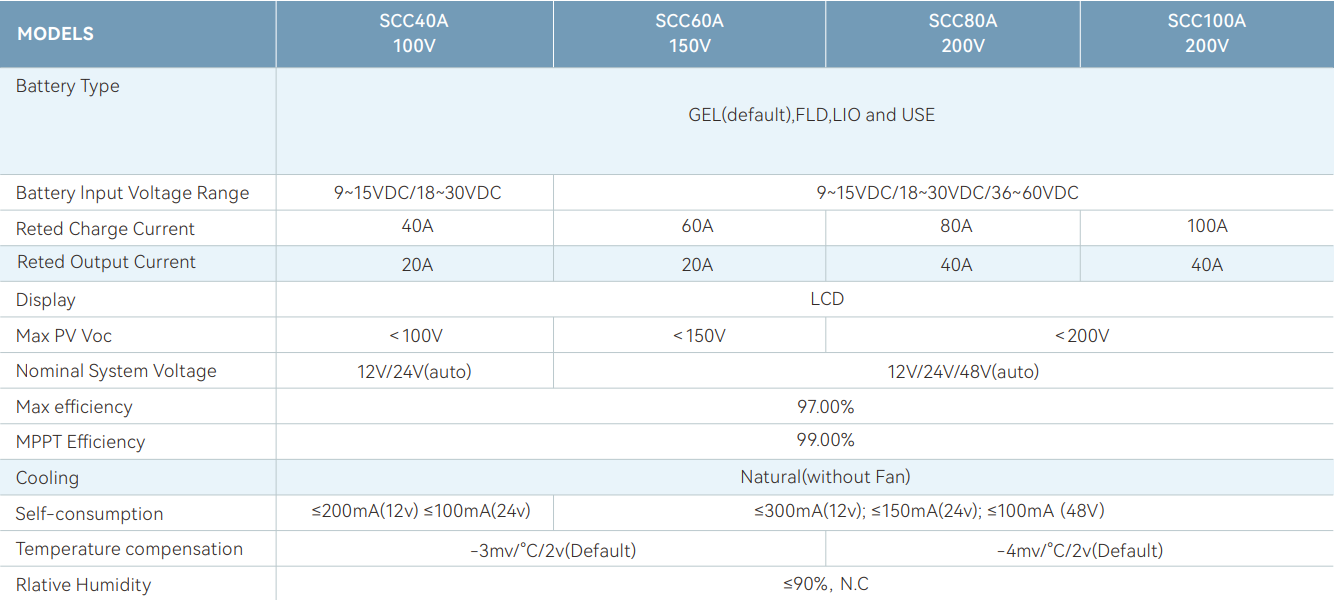Select the SCC40A 100V column header
1334x600 pixels.
point(414,34)
